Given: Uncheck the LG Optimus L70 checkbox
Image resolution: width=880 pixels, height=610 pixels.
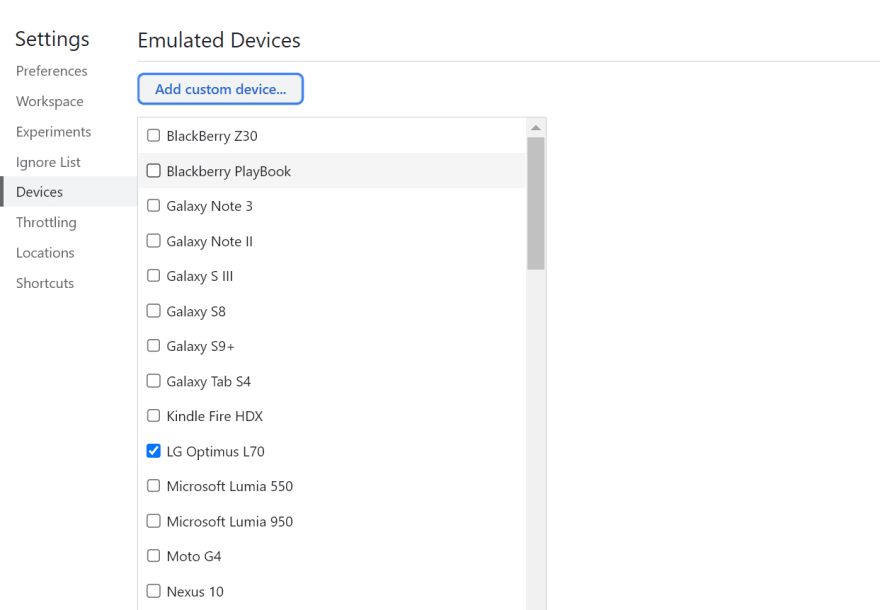Looking at the screenshot, I should (153, 451).
